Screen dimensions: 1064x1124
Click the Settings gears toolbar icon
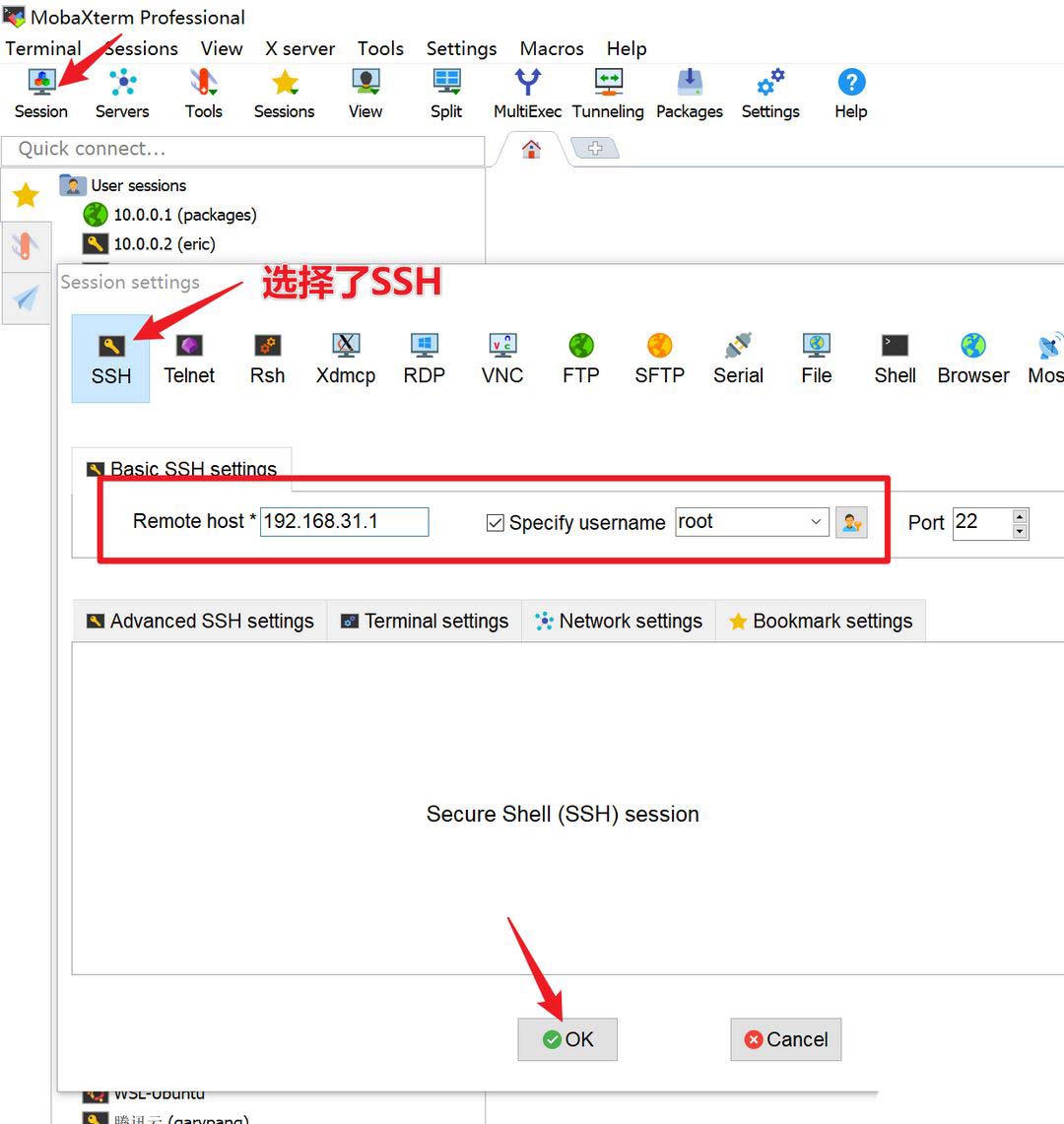click(x=770, y=94)
